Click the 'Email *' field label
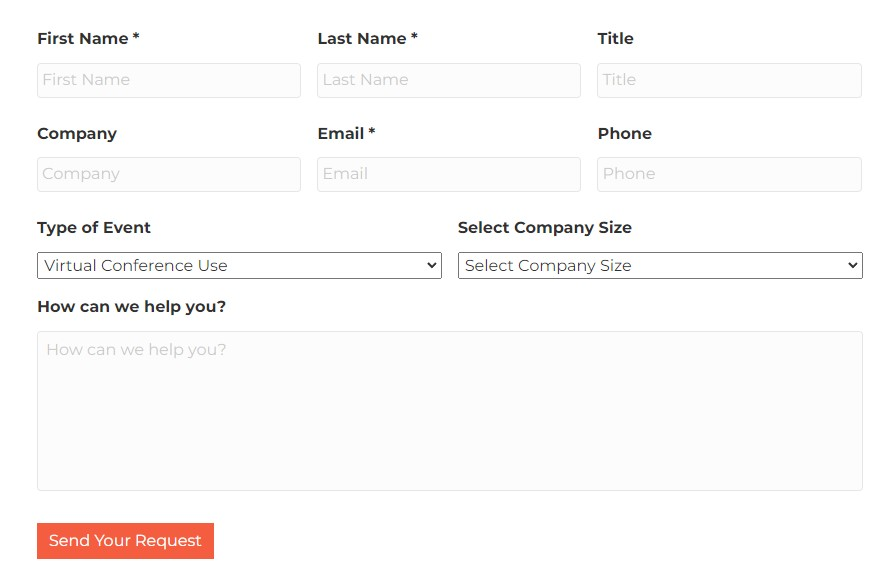Image resolution: width=885 pixels, height=576 pixels. pyautogui.click(x=347, y=133)
